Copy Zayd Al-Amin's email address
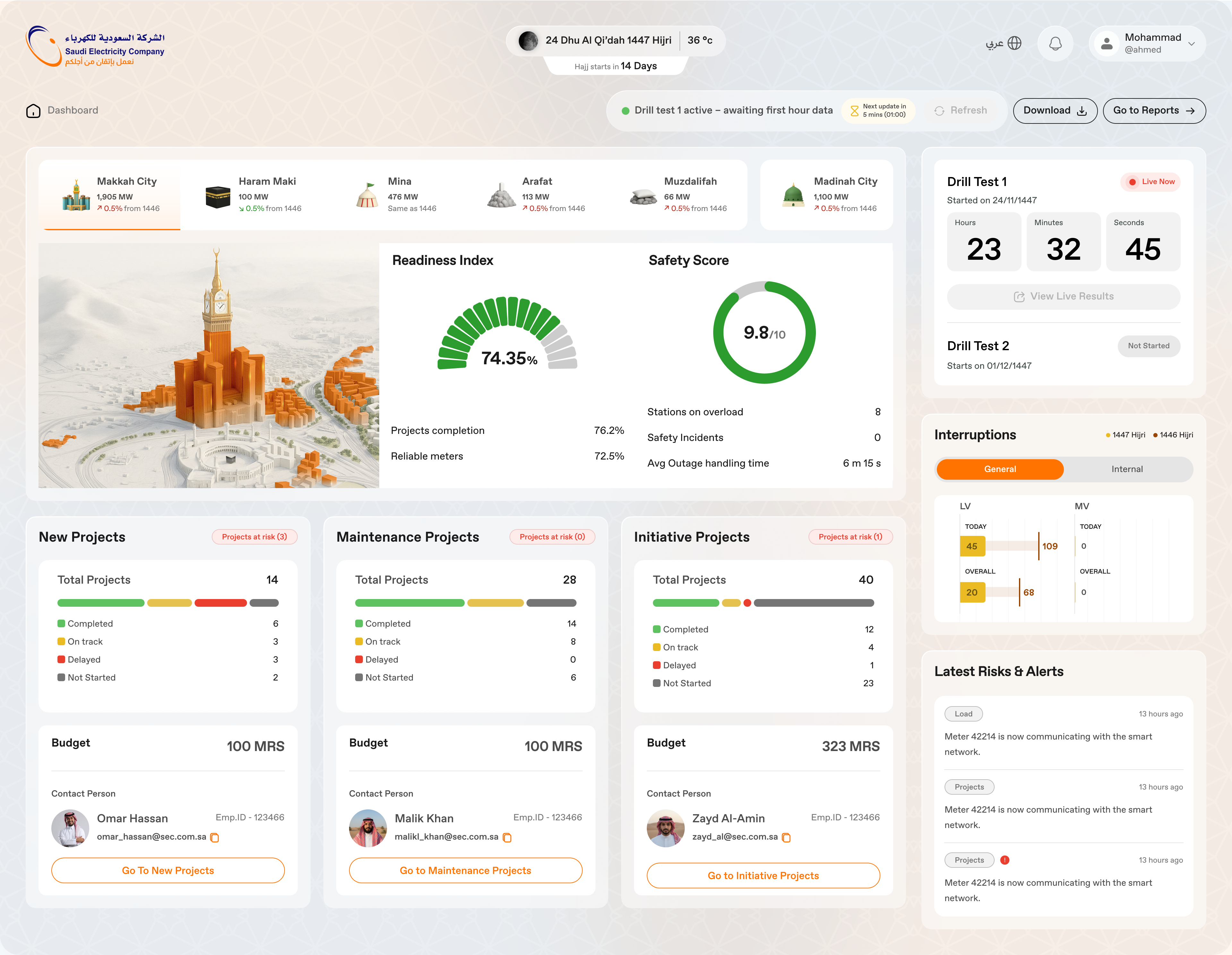This screenshot has width=1232, height=955. 786,838
